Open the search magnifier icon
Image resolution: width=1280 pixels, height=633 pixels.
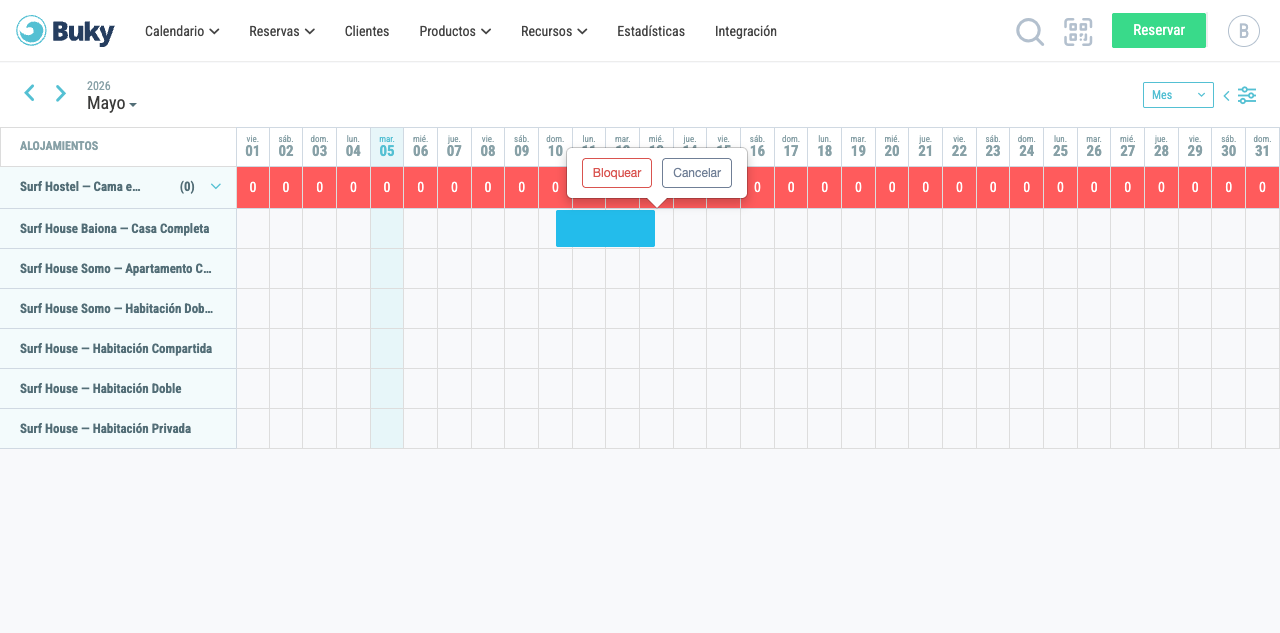[1030, 32]
